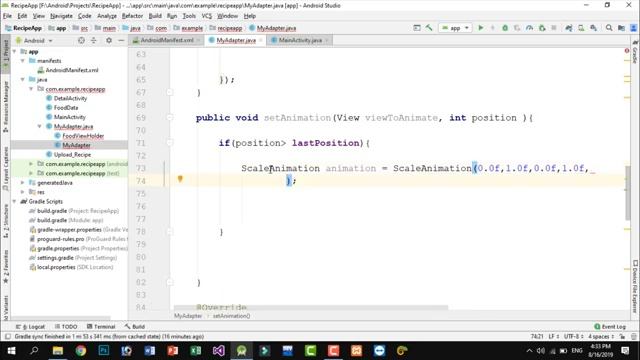Open Chrome from the Windows taskbar

click(x=80, y=350)
